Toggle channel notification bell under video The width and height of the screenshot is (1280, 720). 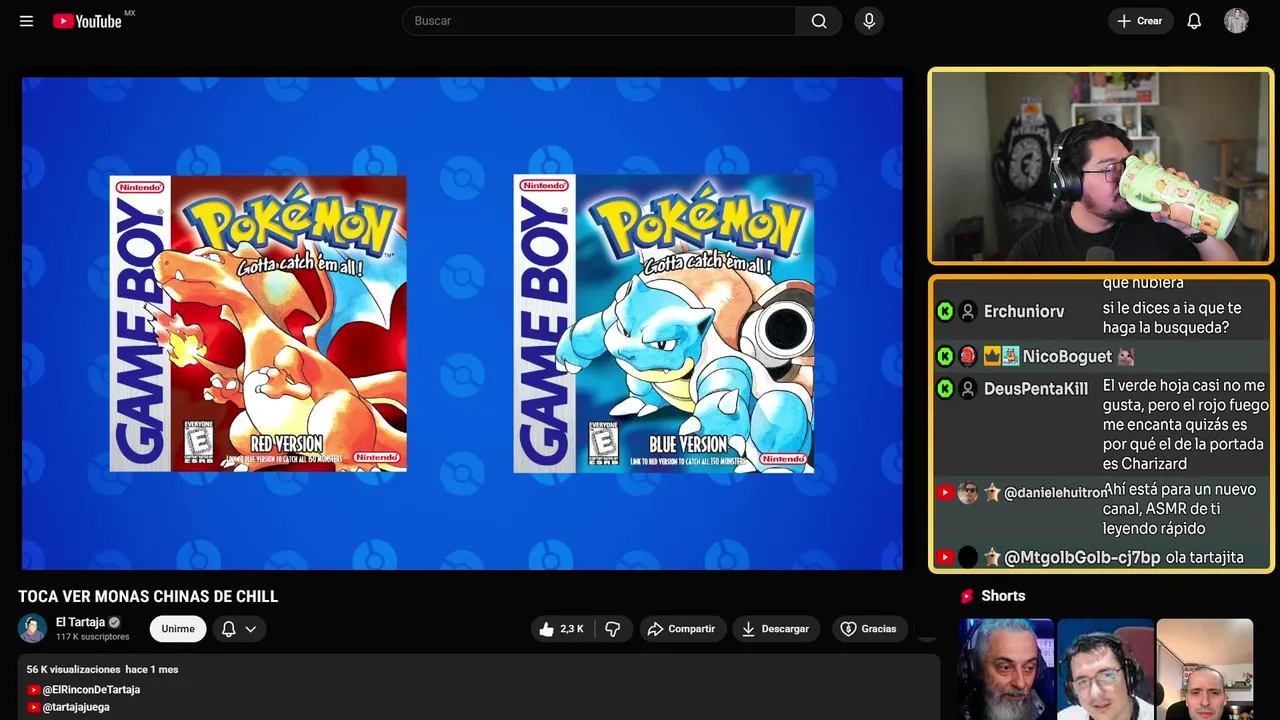point(229,629)
